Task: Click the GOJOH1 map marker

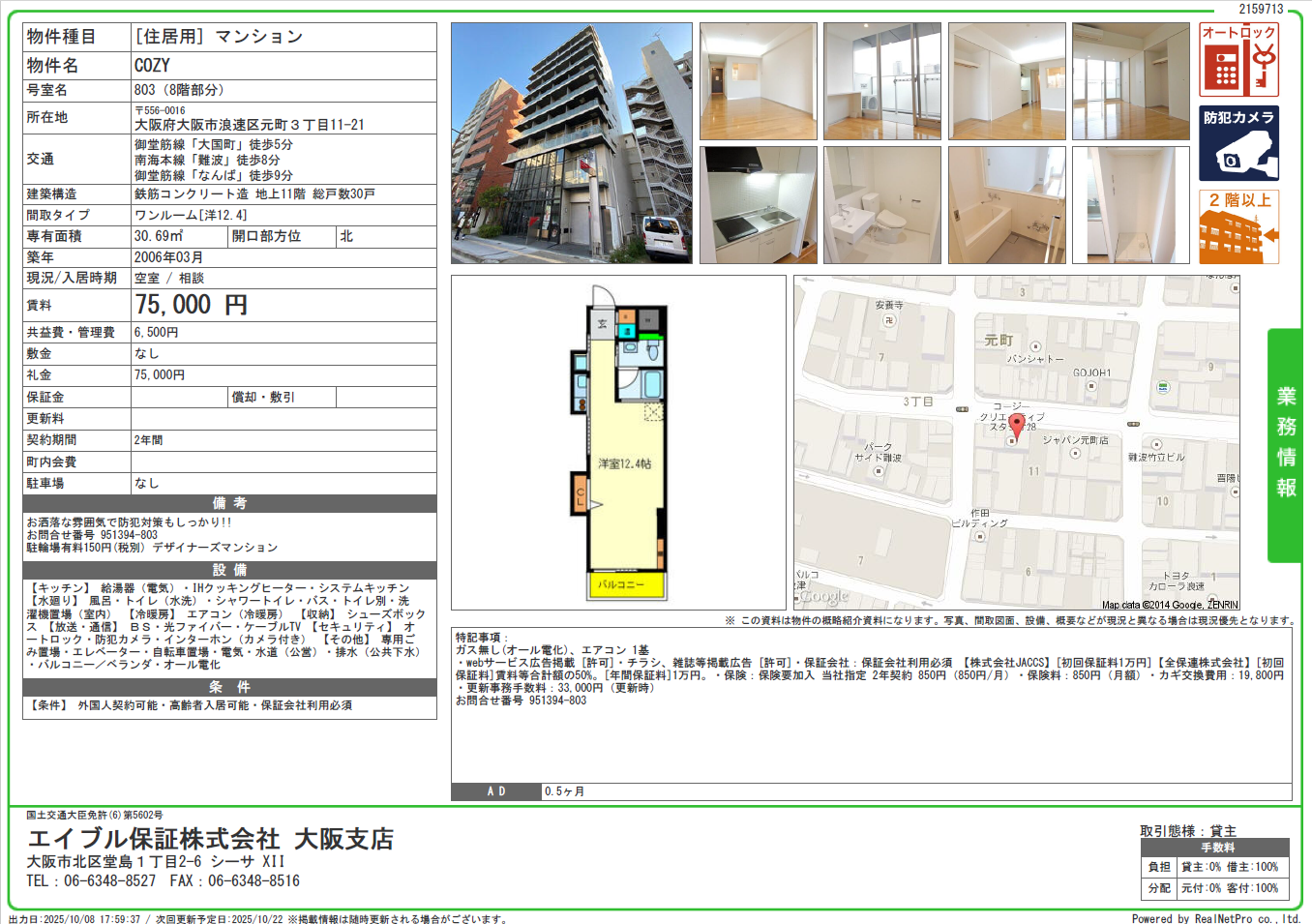Action: [1091, 386]
